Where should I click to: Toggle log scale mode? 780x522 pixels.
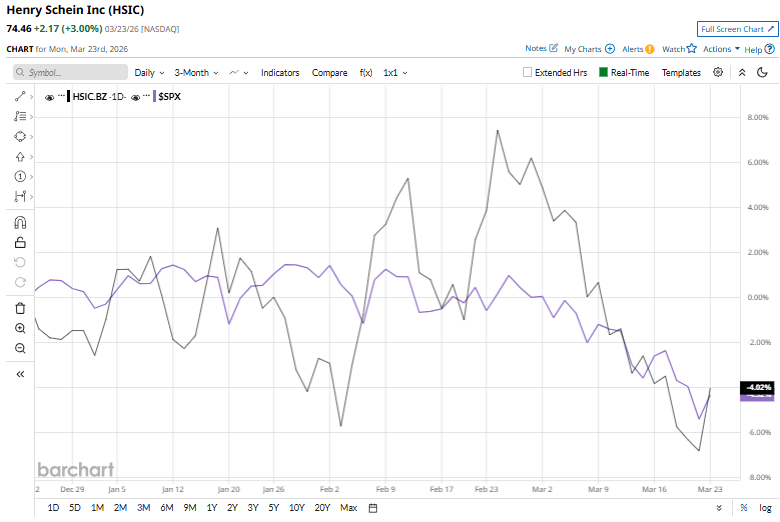coord(765,508)
